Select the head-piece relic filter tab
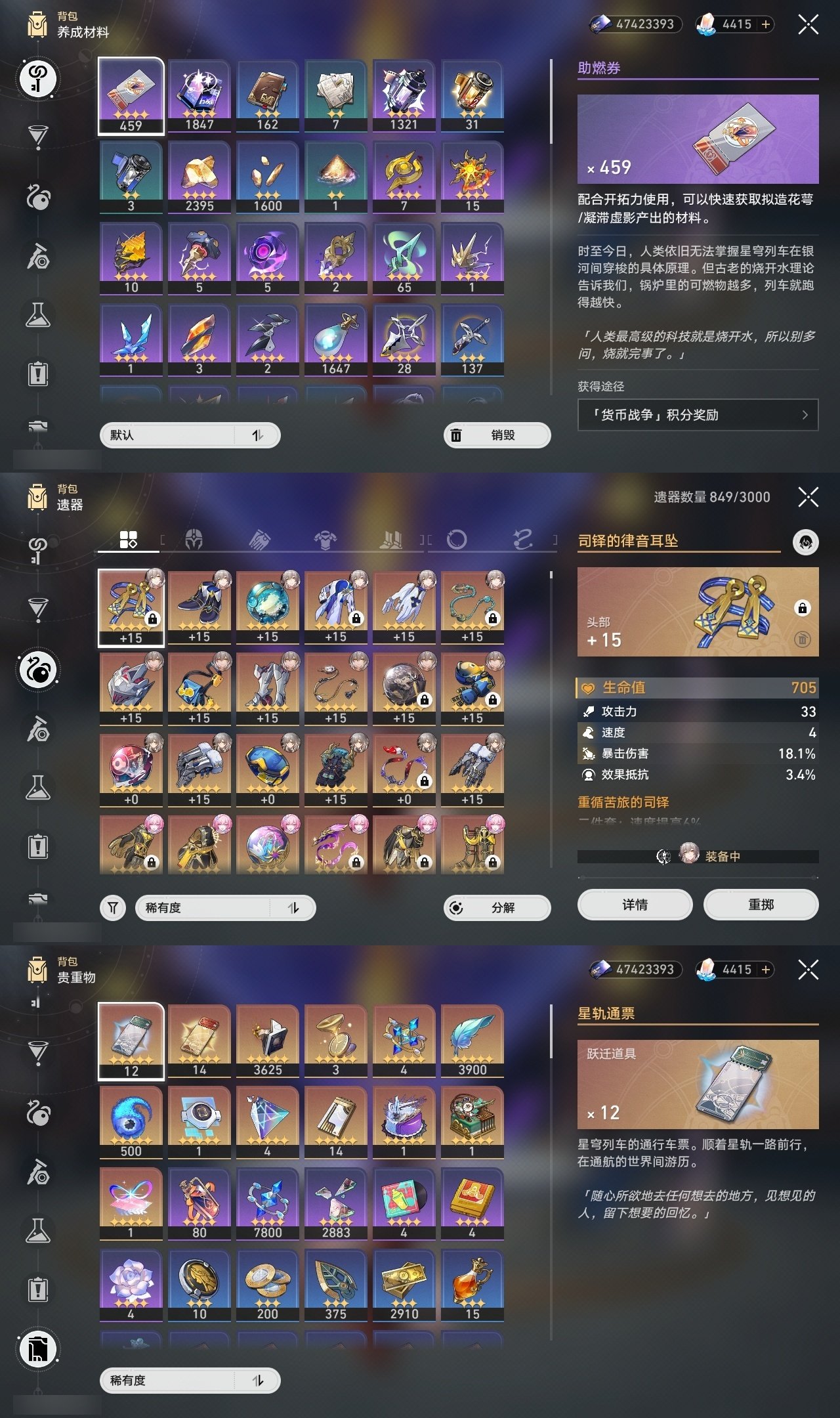The height and width of the screenshot is (1418, 840). [x=194, y=540]
